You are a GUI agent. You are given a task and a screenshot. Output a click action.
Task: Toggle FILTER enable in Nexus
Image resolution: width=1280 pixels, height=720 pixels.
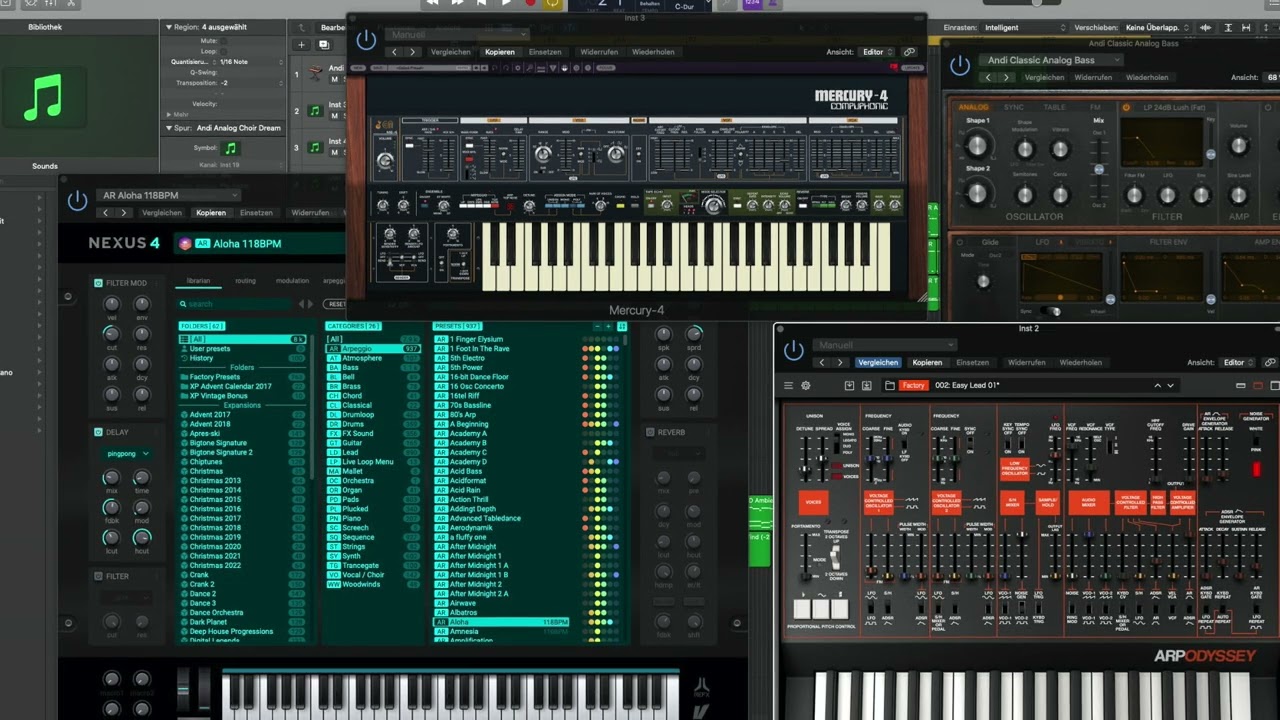[98, 576]
